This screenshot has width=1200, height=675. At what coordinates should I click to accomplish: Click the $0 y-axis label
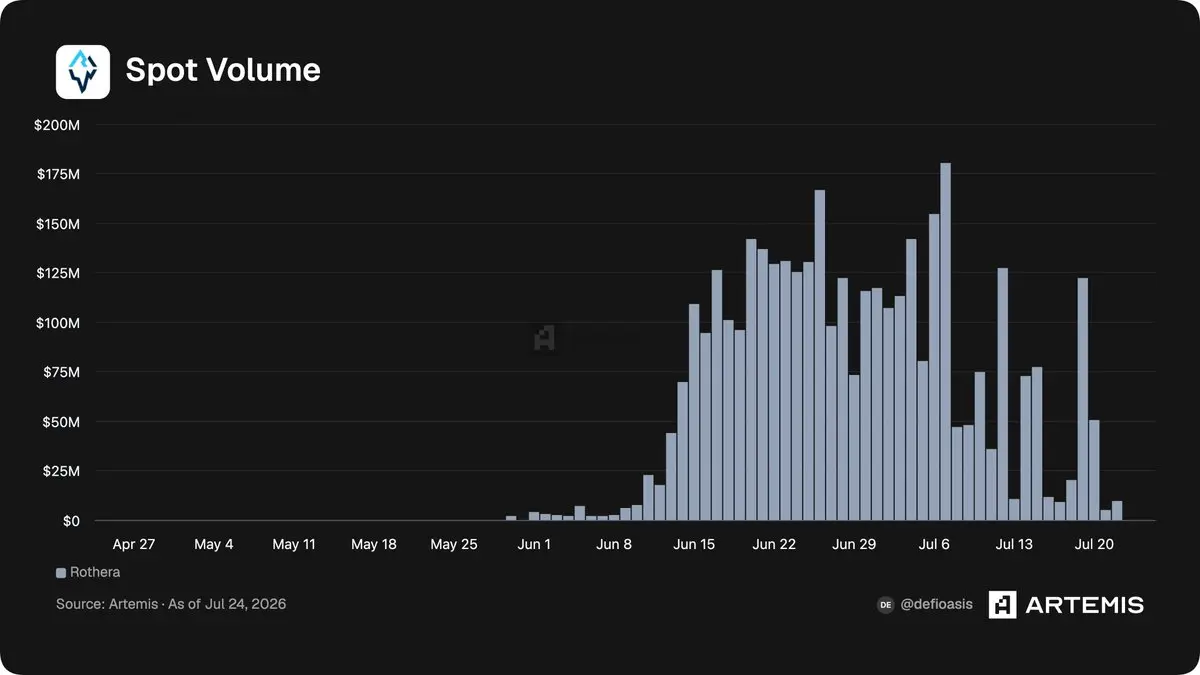[x=70, y=521]
